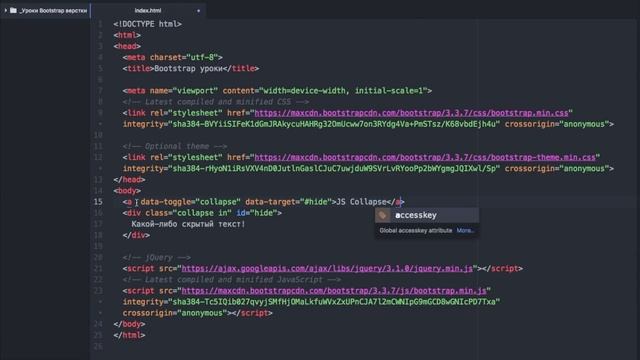This screenshot has width=640, height=360.
Task: Click the id="hide" attribute
Action: (x=256, y=213)
